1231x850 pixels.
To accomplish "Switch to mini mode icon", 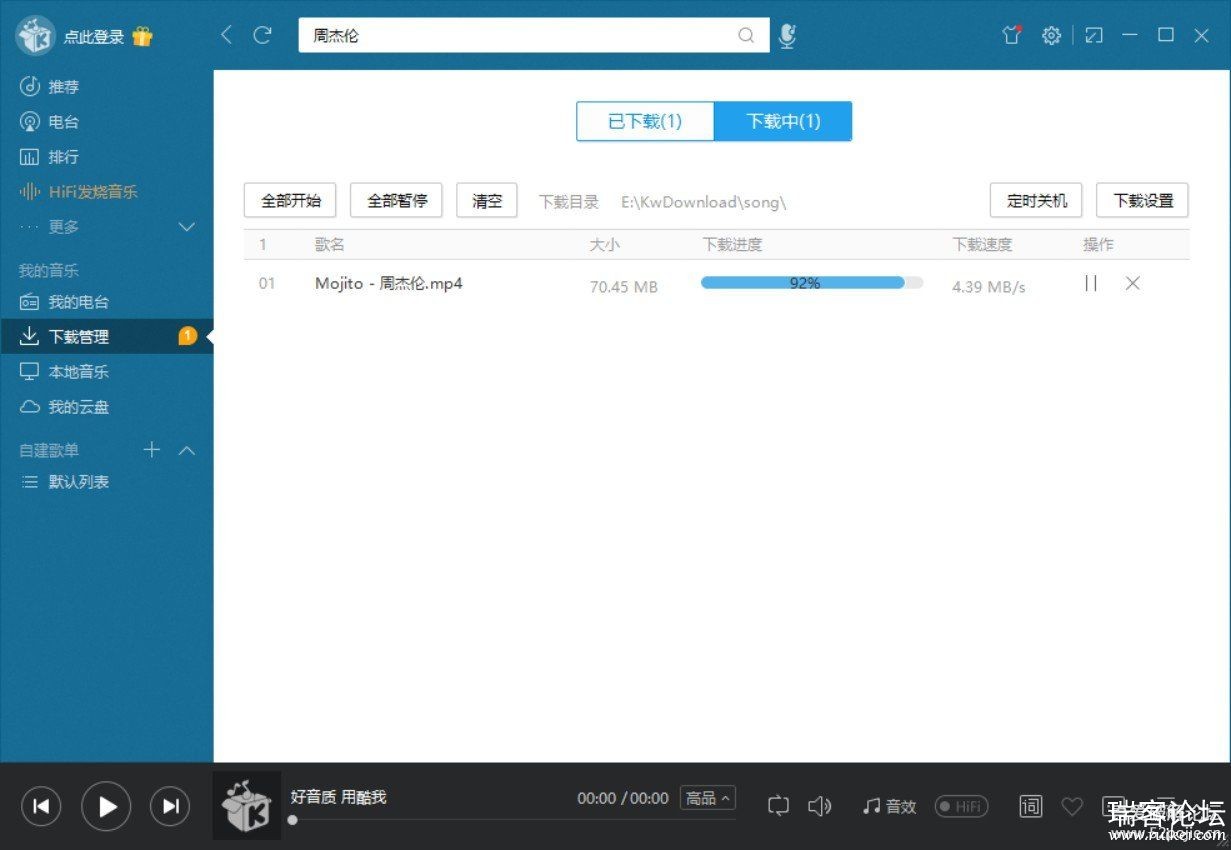I will pos(1094,36).
